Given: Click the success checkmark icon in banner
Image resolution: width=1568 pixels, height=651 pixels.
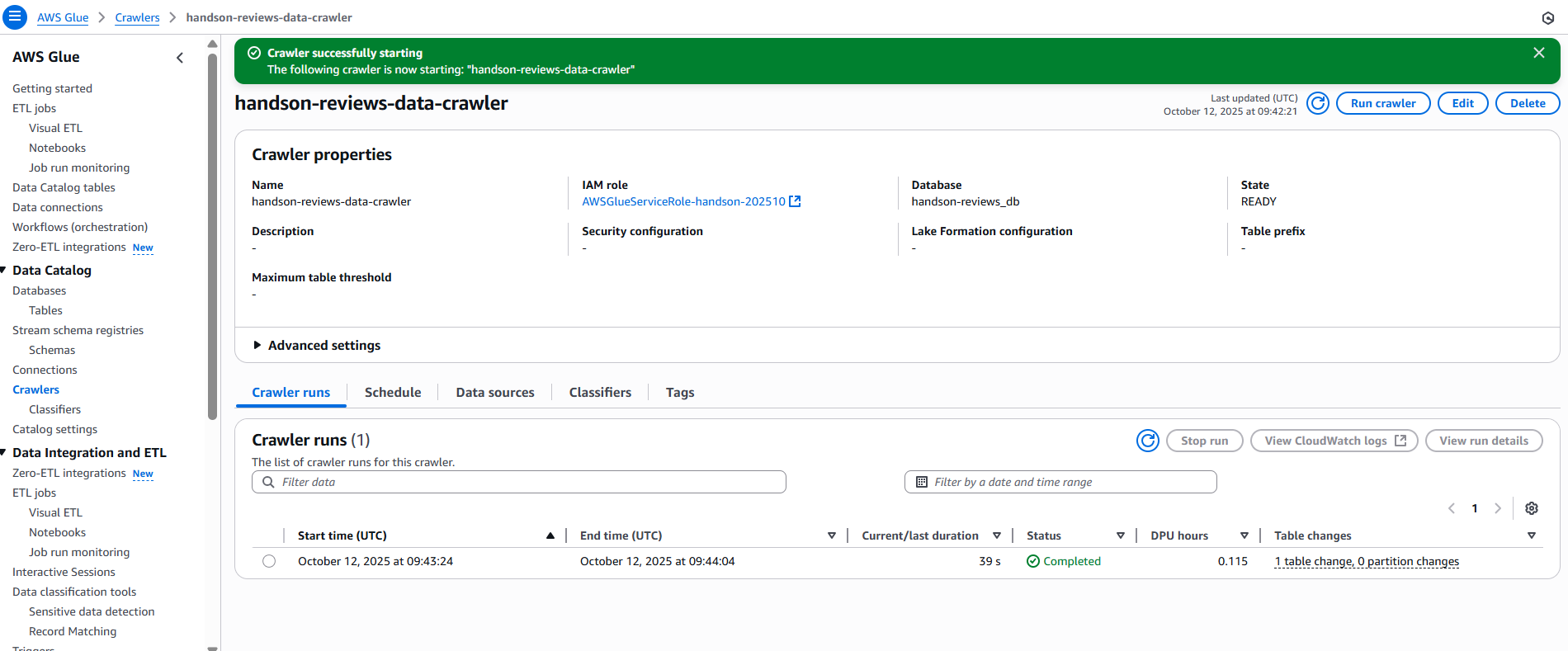Looking at the screenshot, I should (254, 53).
